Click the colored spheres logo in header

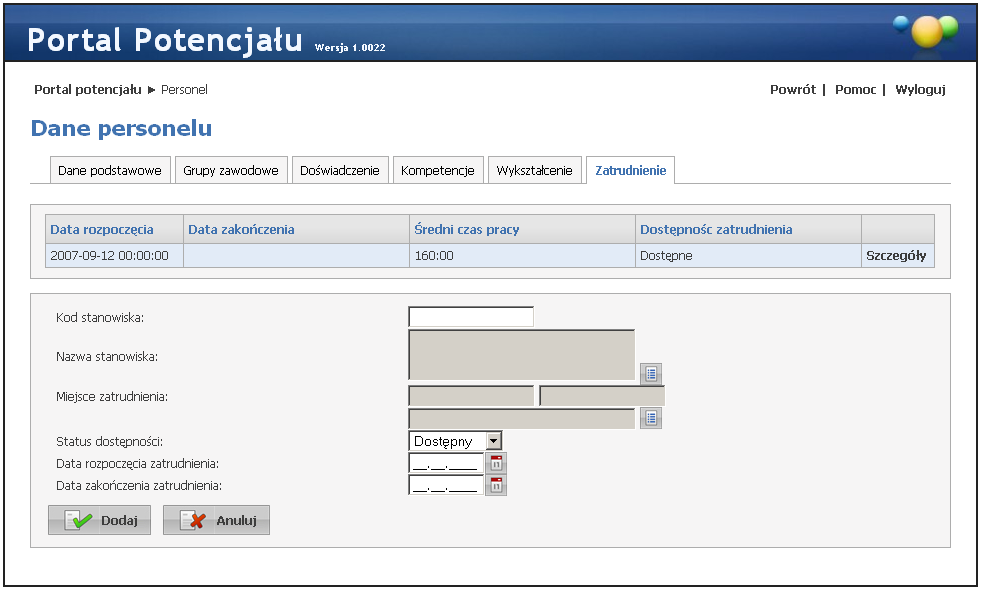pyautogui.click(x=926, y=30)
